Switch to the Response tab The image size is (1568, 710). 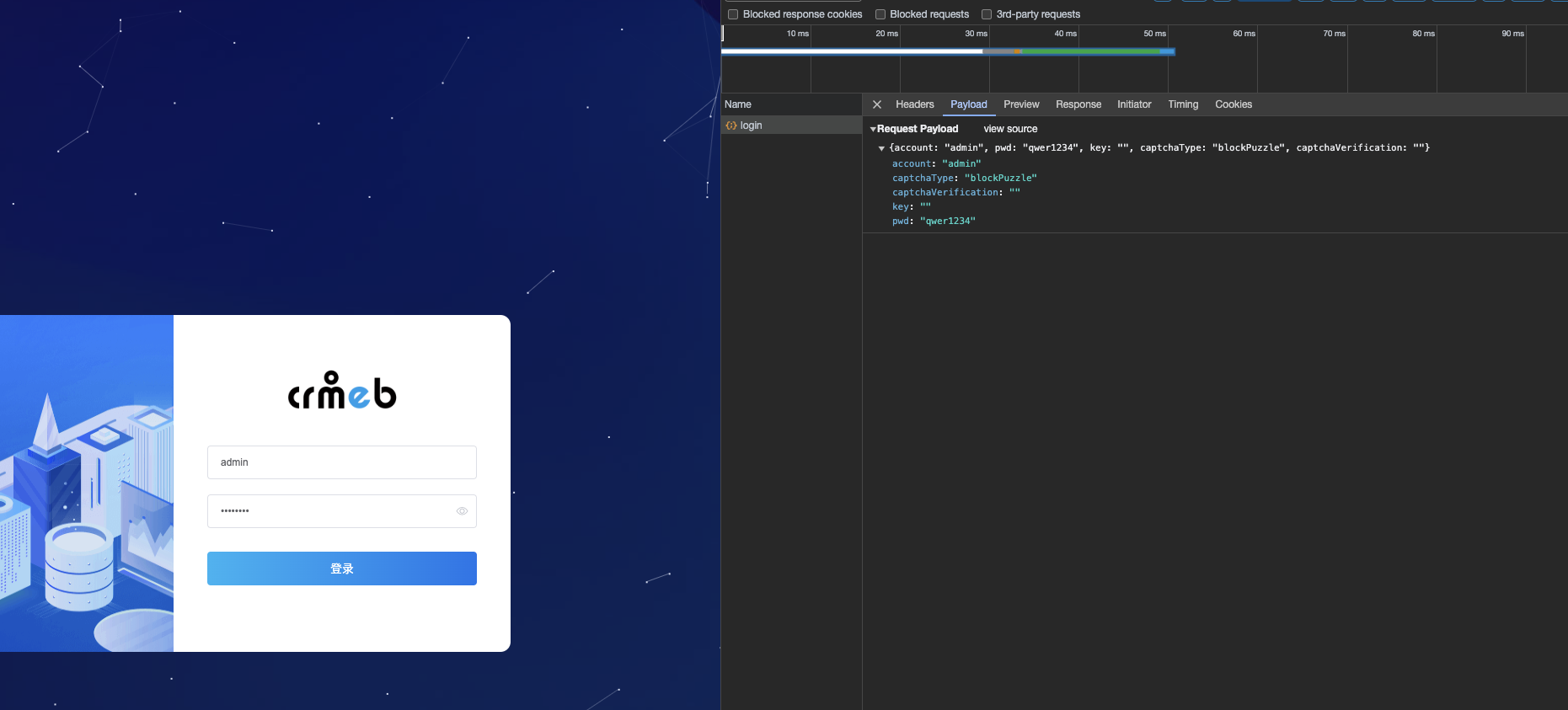[x=1078, y=104]
